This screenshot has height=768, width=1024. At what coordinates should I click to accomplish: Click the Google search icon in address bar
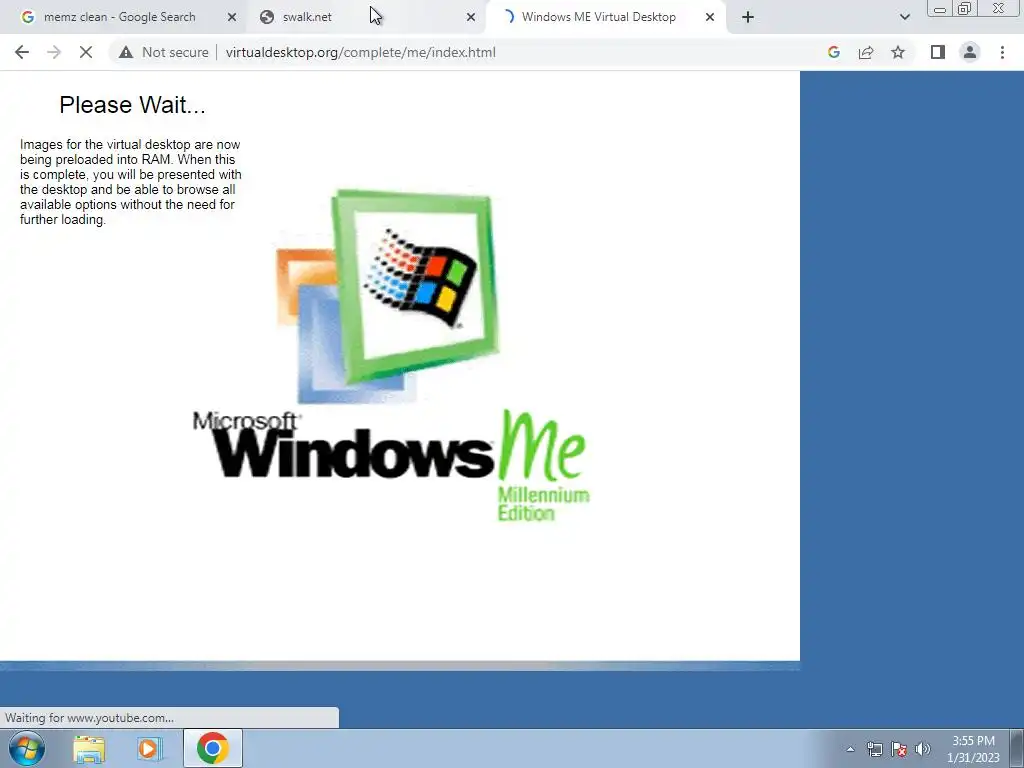(833, 52)
